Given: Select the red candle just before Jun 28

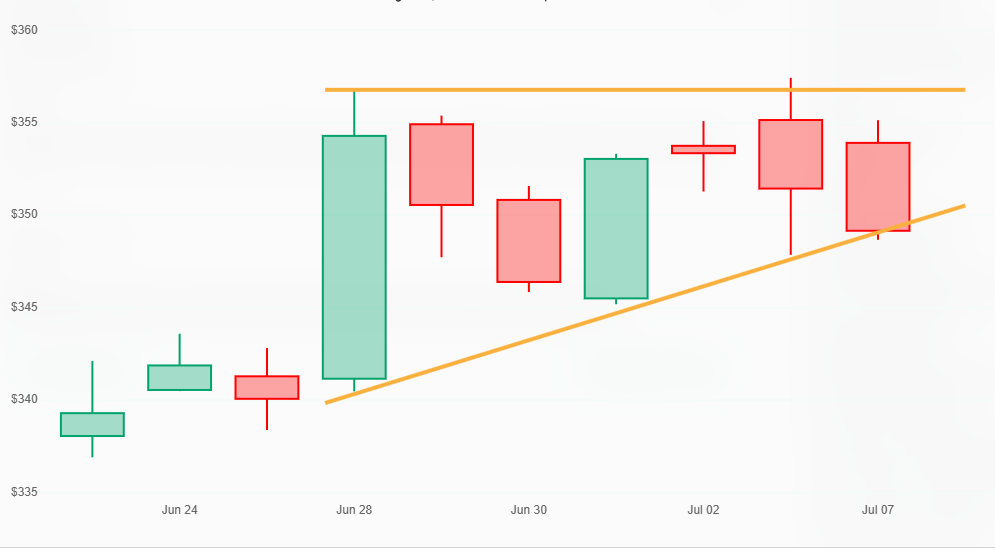Looking at the screenshot, I should (x=267, y=387).
